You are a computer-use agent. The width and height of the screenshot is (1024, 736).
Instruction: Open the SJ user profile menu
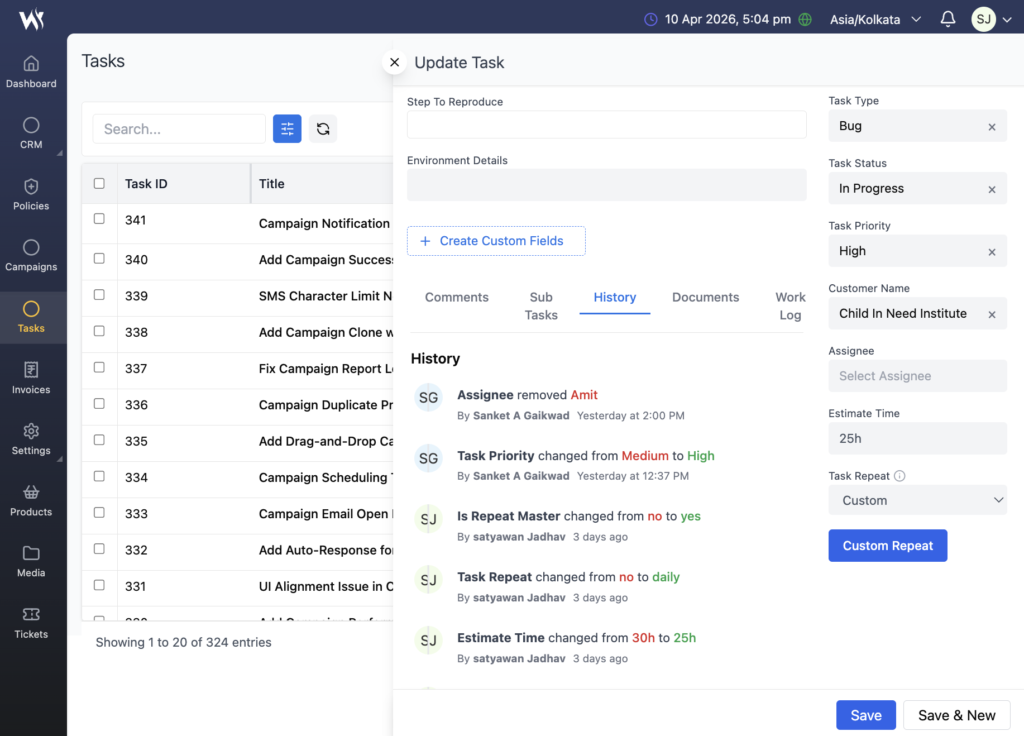tap(989, 19)
